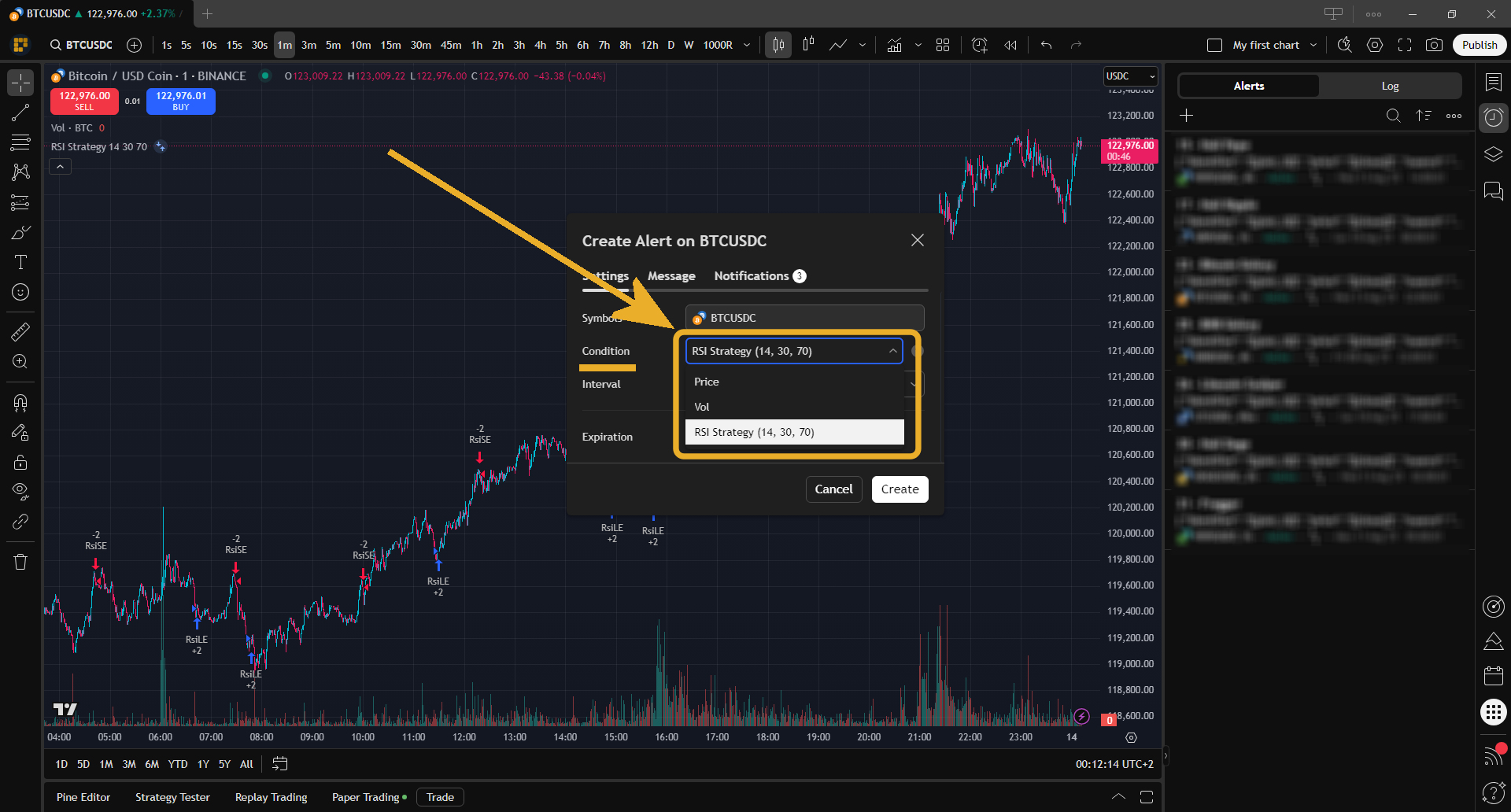Toggle lock all drawing tools

[20, 462]
